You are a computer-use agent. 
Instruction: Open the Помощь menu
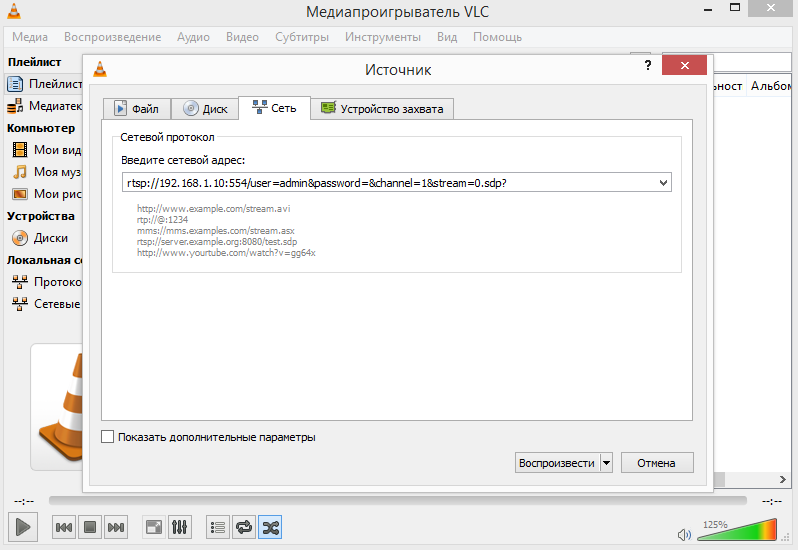pyautogui.click(x=497, y=37)
